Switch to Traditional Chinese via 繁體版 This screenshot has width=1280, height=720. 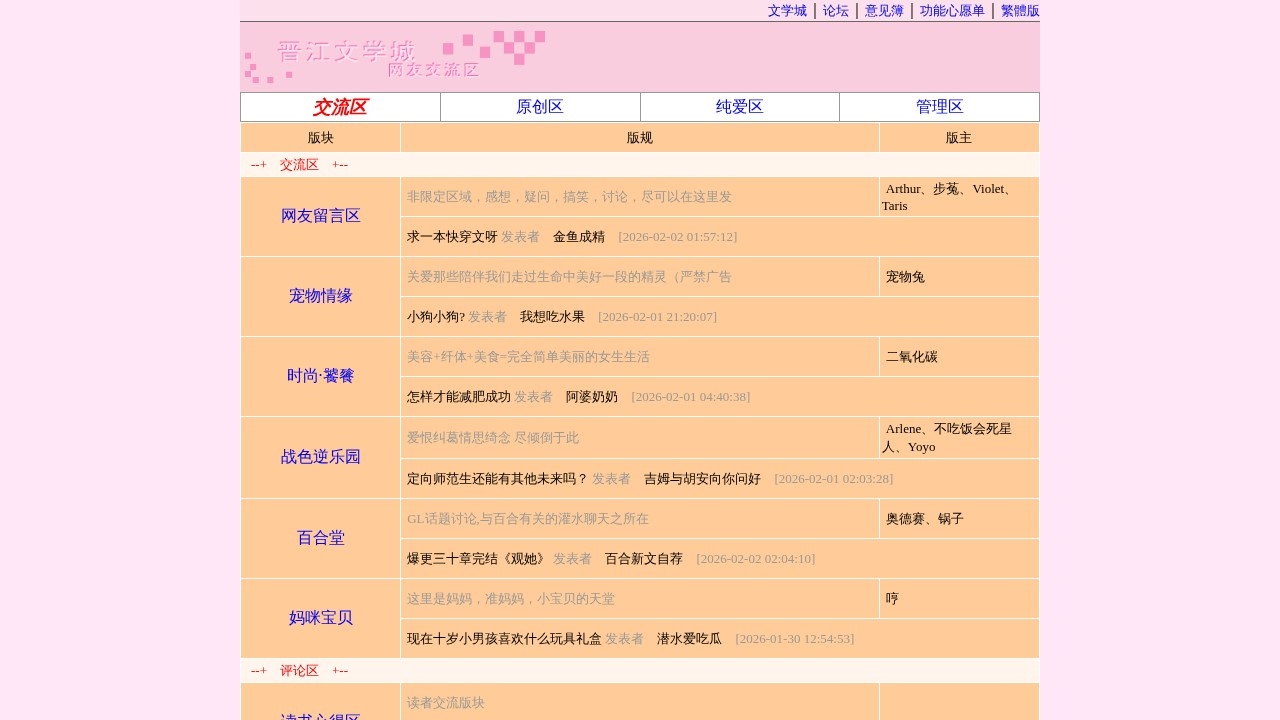[1020, 11]
